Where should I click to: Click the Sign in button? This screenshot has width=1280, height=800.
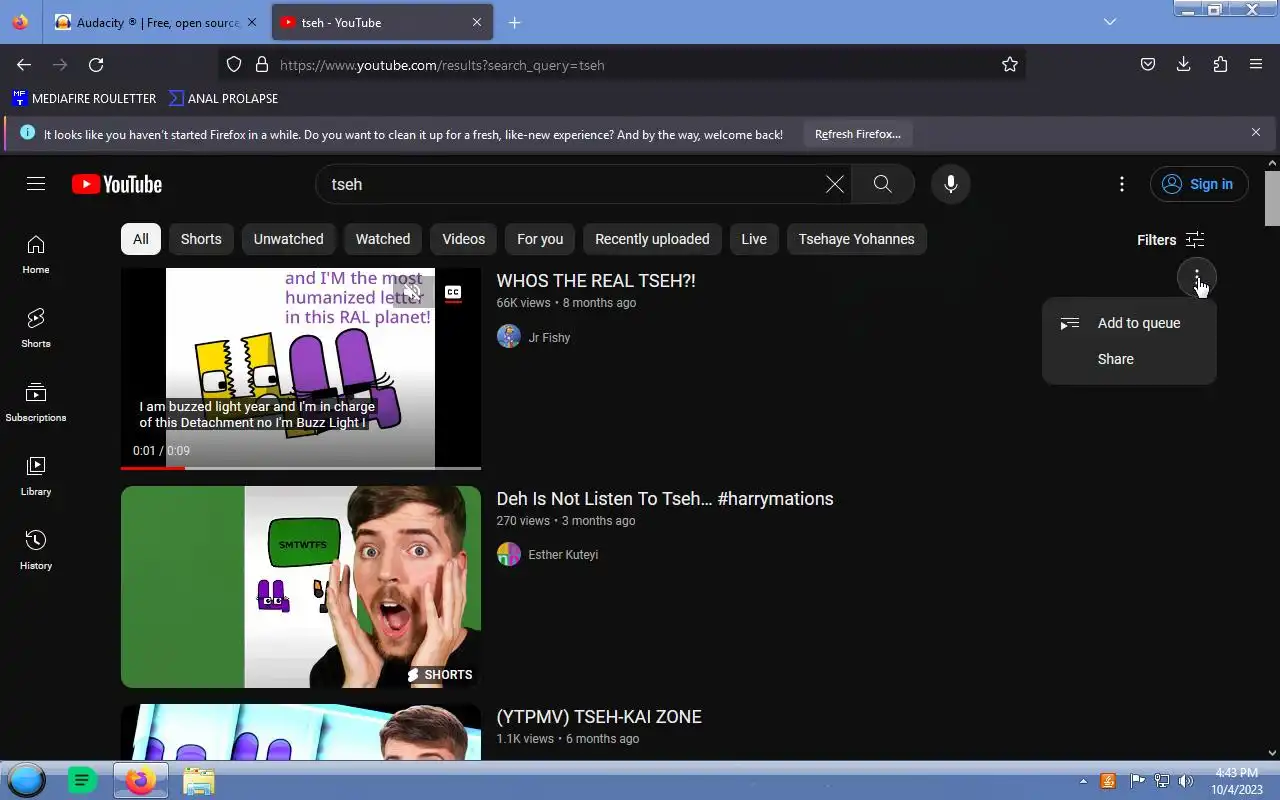pos(1199,184)
